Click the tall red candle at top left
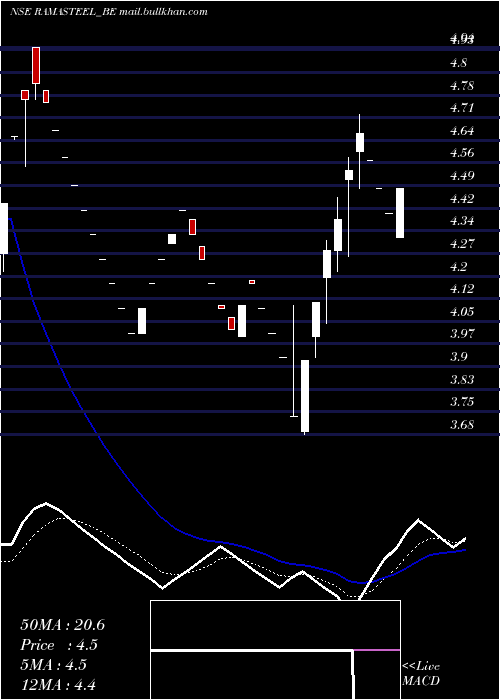This screenshot has height=700, width=500. (36, 65)
